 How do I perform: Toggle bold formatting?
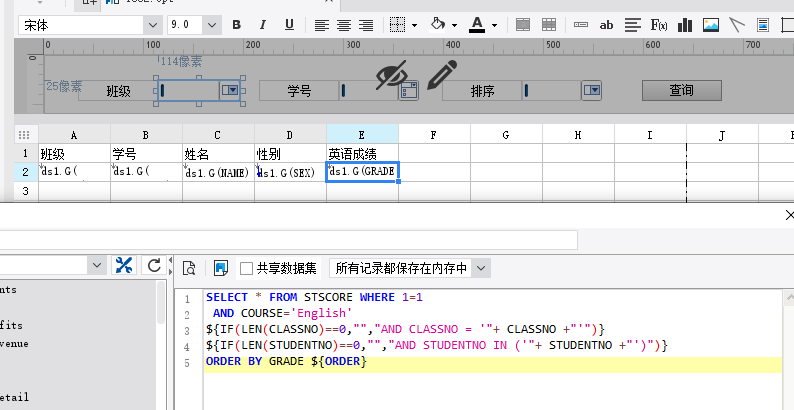click(237, 25)
